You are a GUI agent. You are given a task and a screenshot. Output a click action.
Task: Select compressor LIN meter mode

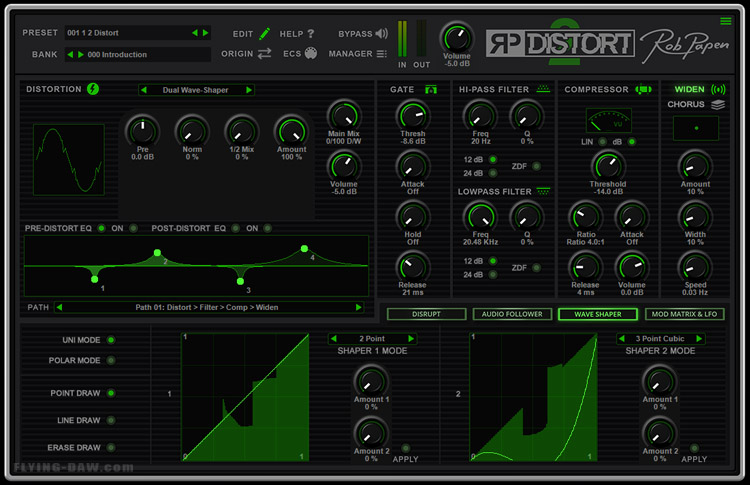pos(603,142)
